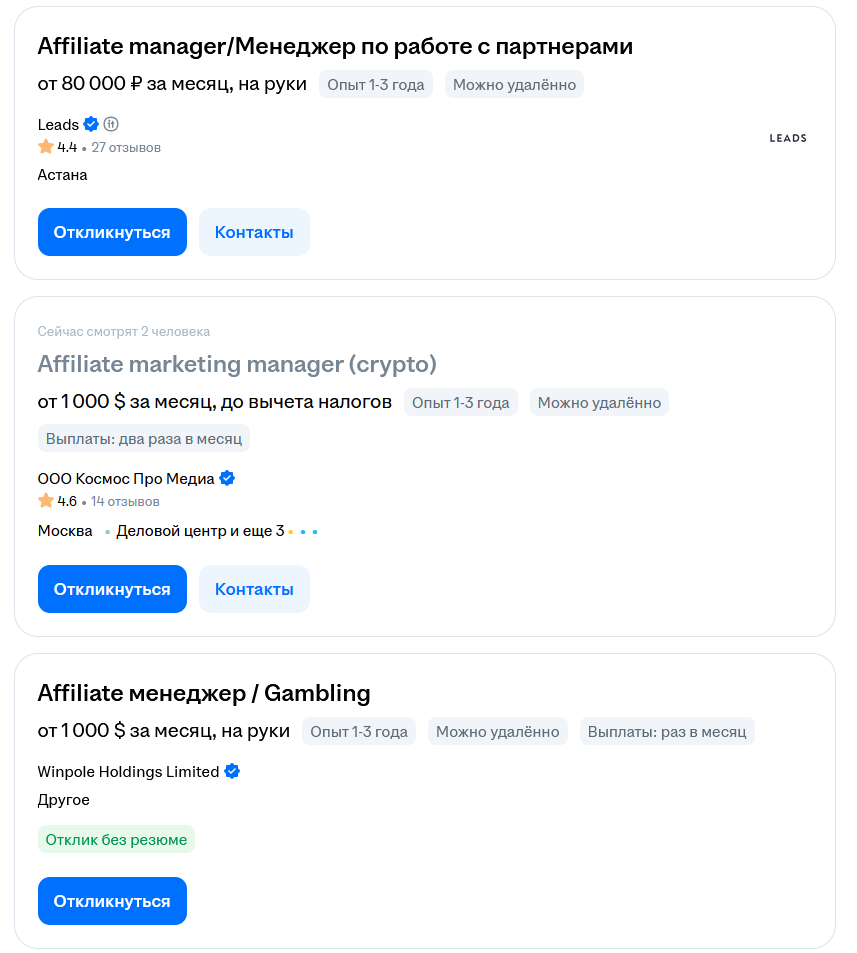This screenshot has width=857, height=953.
Task: Show contacts for the Космос Про Медиа vacancy
Action: [254, 589]
